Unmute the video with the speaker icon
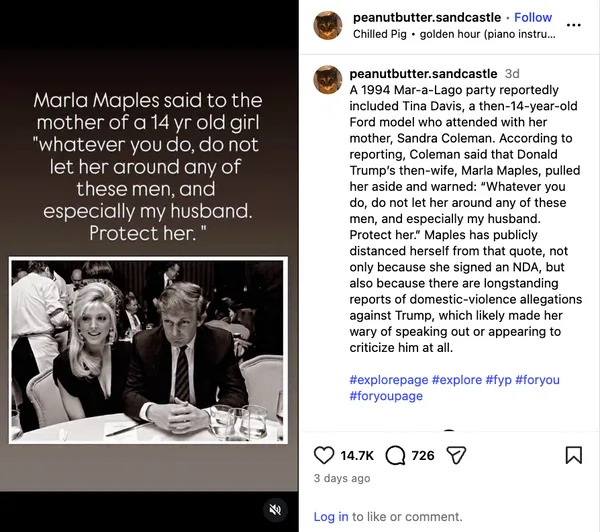Image resolution: width=600 pixels, height=532 pixels. (x=275, y=510)
